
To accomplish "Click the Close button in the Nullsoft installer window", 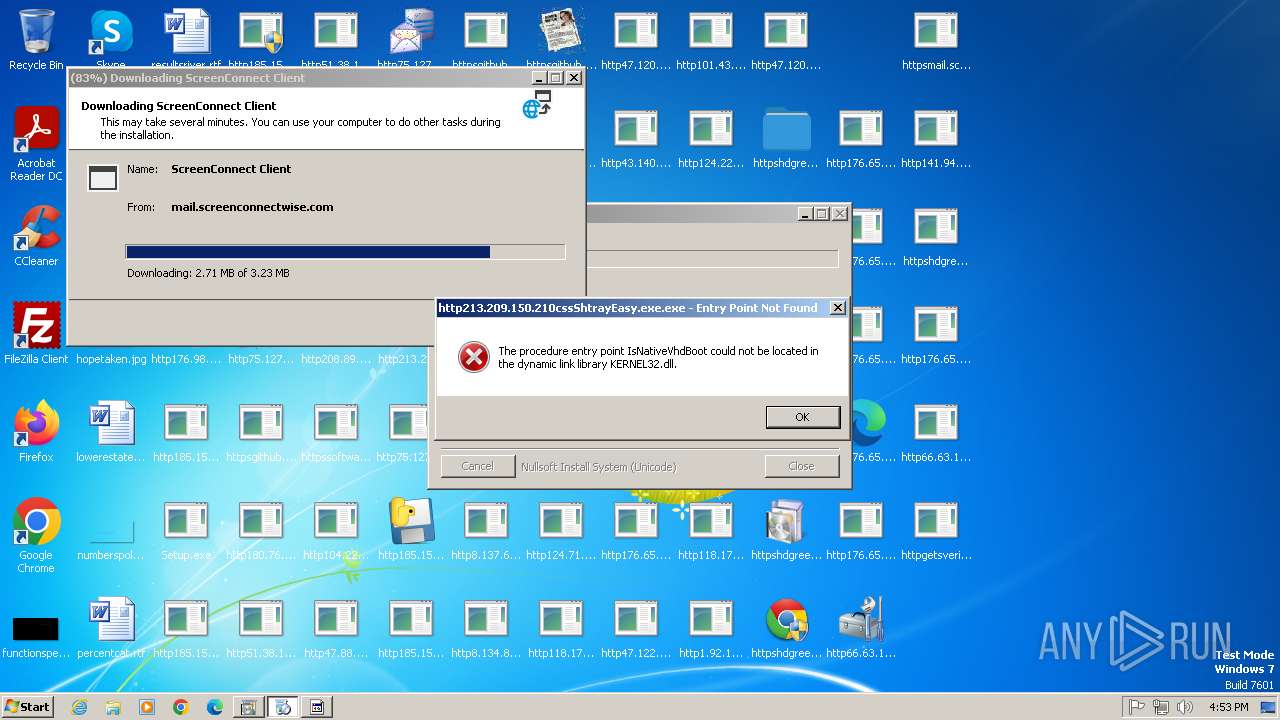I will [x=801, y=466].
